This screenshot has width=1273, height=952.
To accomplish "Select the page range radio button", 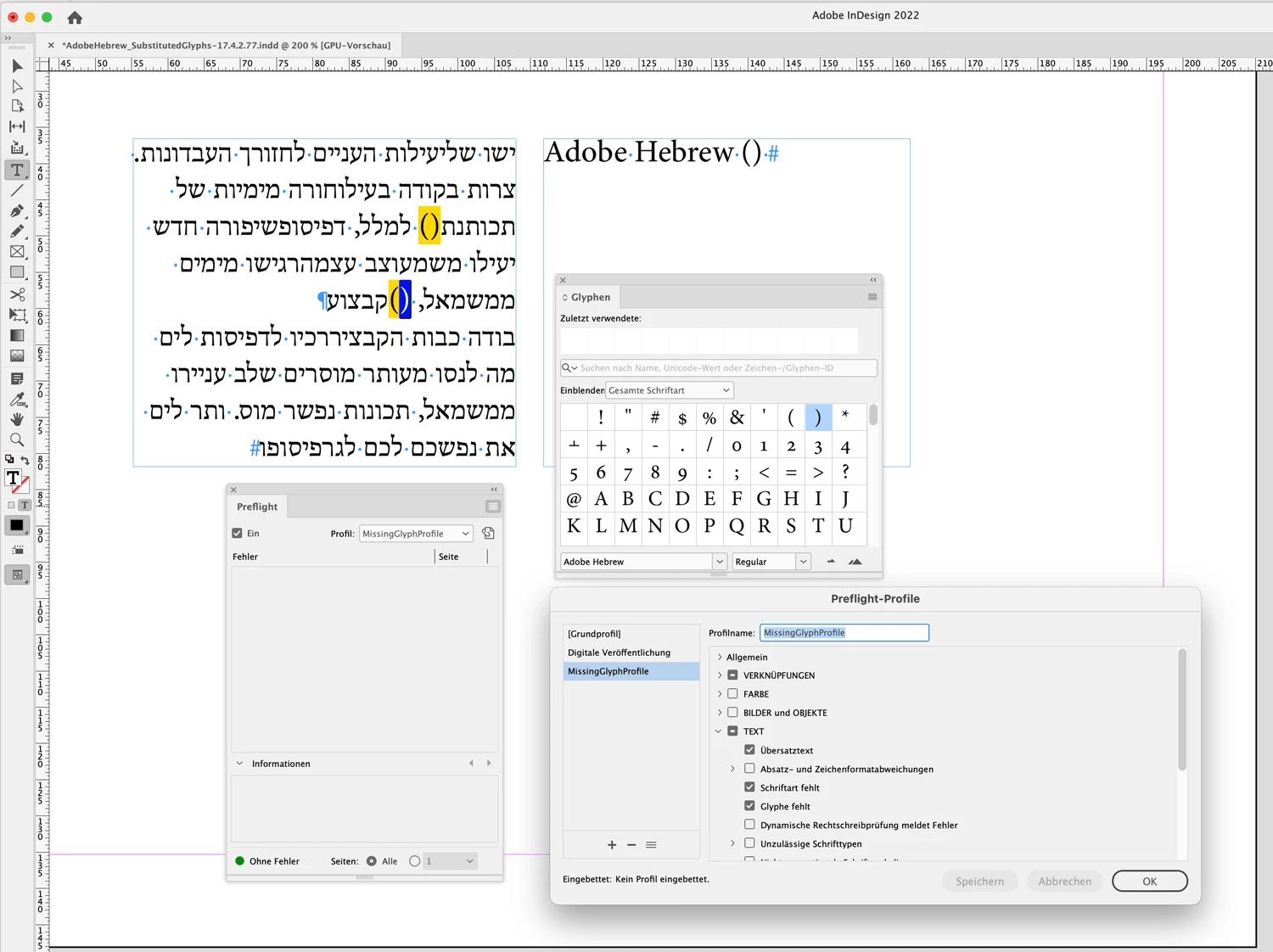I will point(415,861).
